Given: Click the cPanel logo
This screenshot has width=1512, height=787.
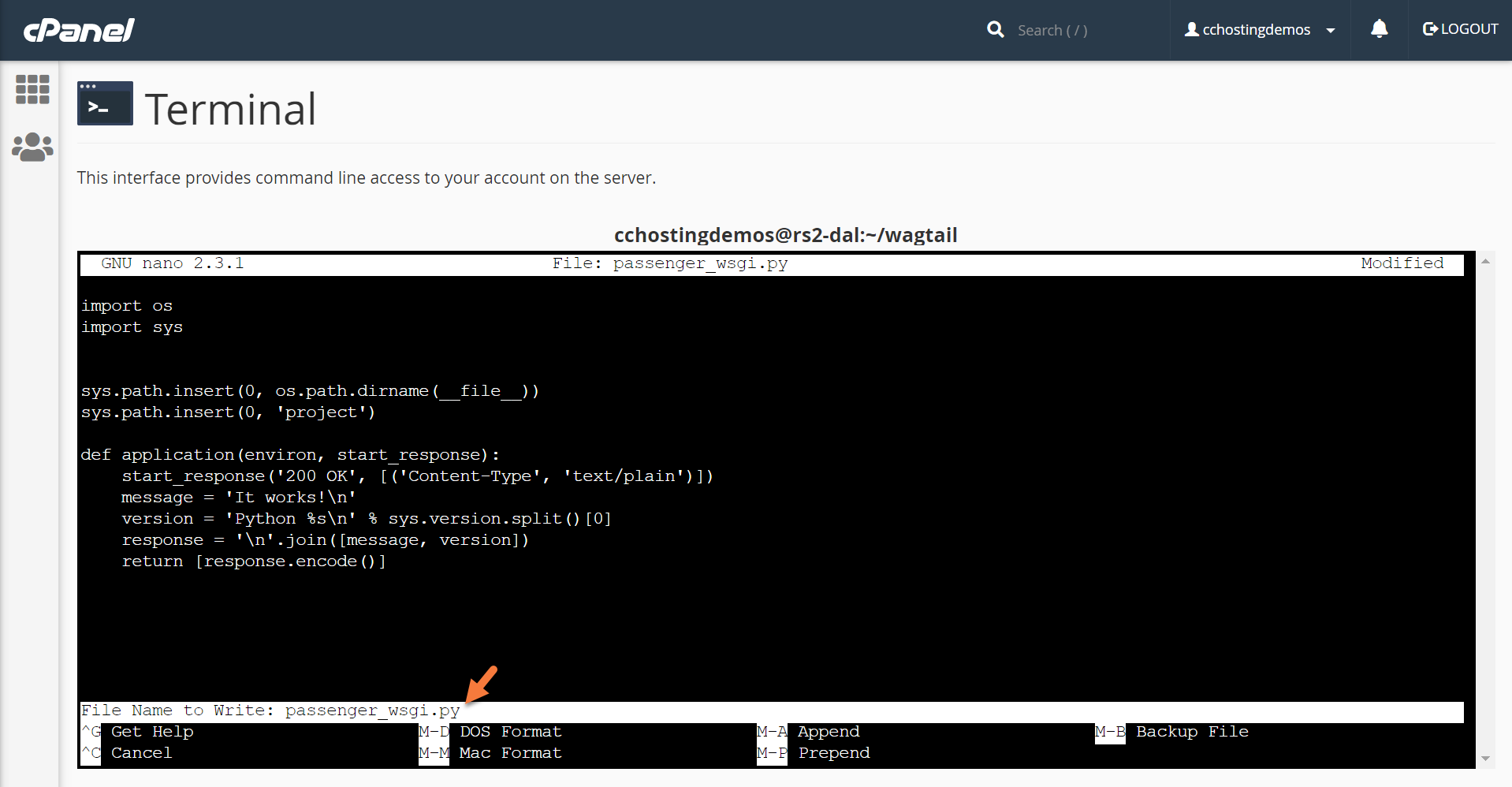Looking at the screenshot, I should 79,30.
